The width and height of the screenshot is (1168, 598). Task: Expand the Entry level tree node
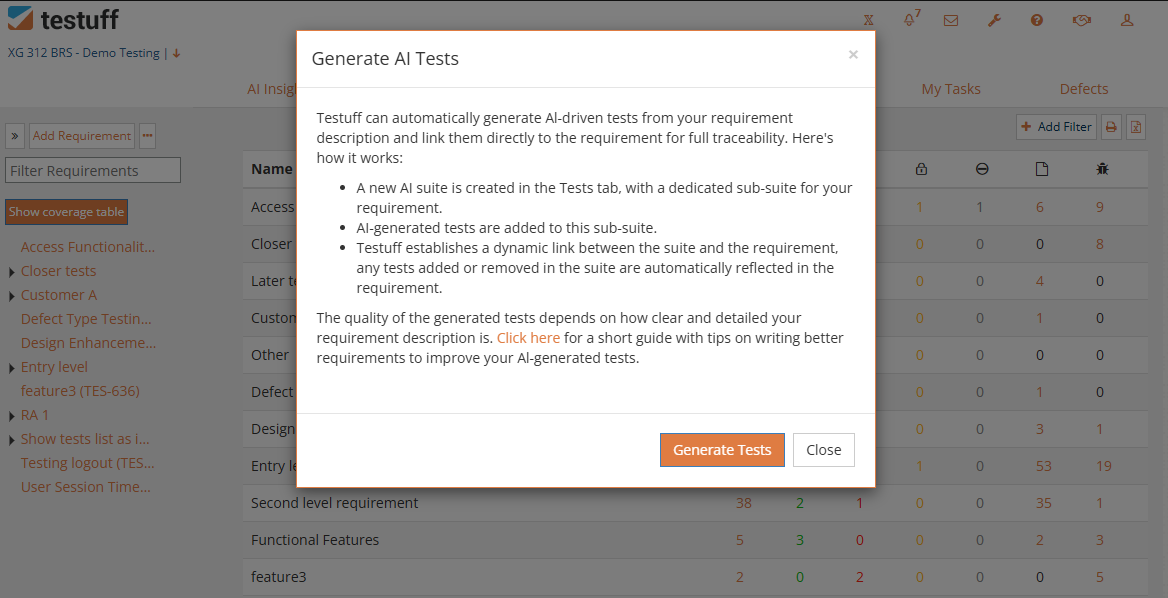tap(11, 368)
